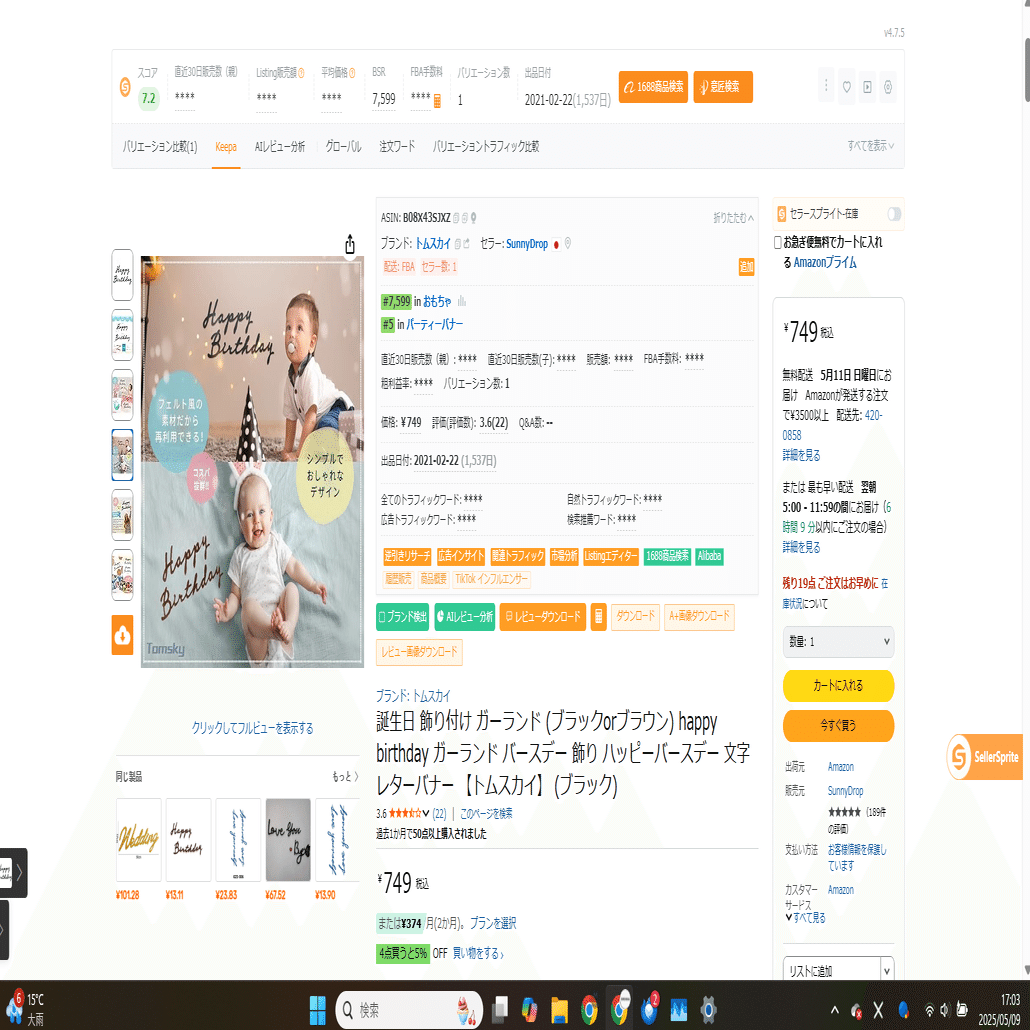Click the lightbulb icon next to ASIN
The width and height of the screenshot is (1030, 1030).
(x=473, y=217)
